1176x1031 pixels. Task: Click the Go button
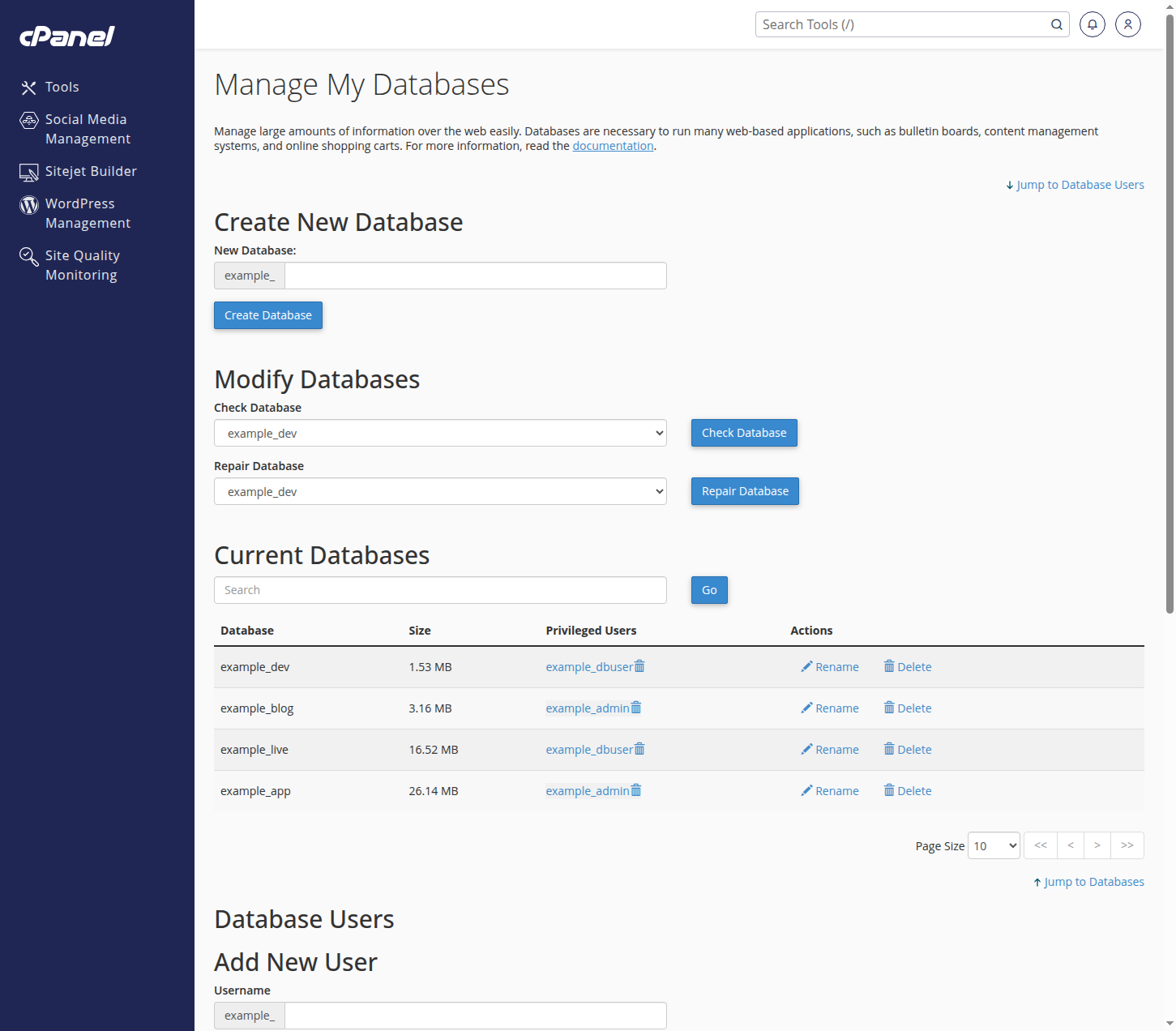pyautogui.click(x=709, y=590)
